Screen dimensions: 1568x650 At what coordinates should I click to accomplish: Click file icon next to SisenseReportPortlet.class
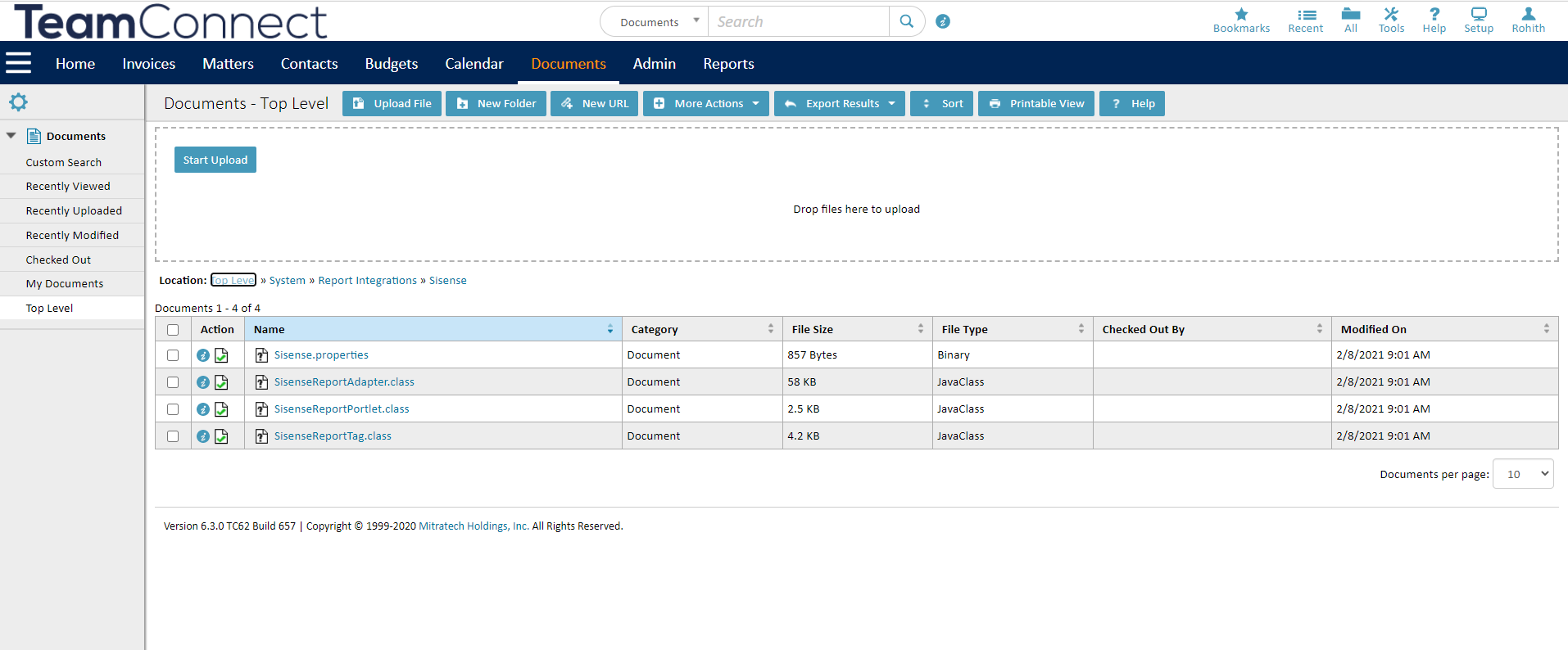coord(261,409)
